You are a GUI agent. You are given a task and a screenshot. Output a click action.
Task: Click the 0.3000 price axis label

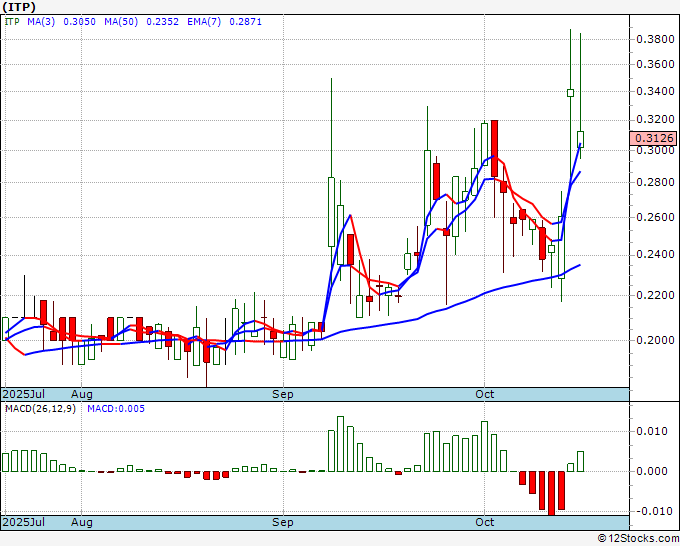pyautogui.click(x=655, y=150)
